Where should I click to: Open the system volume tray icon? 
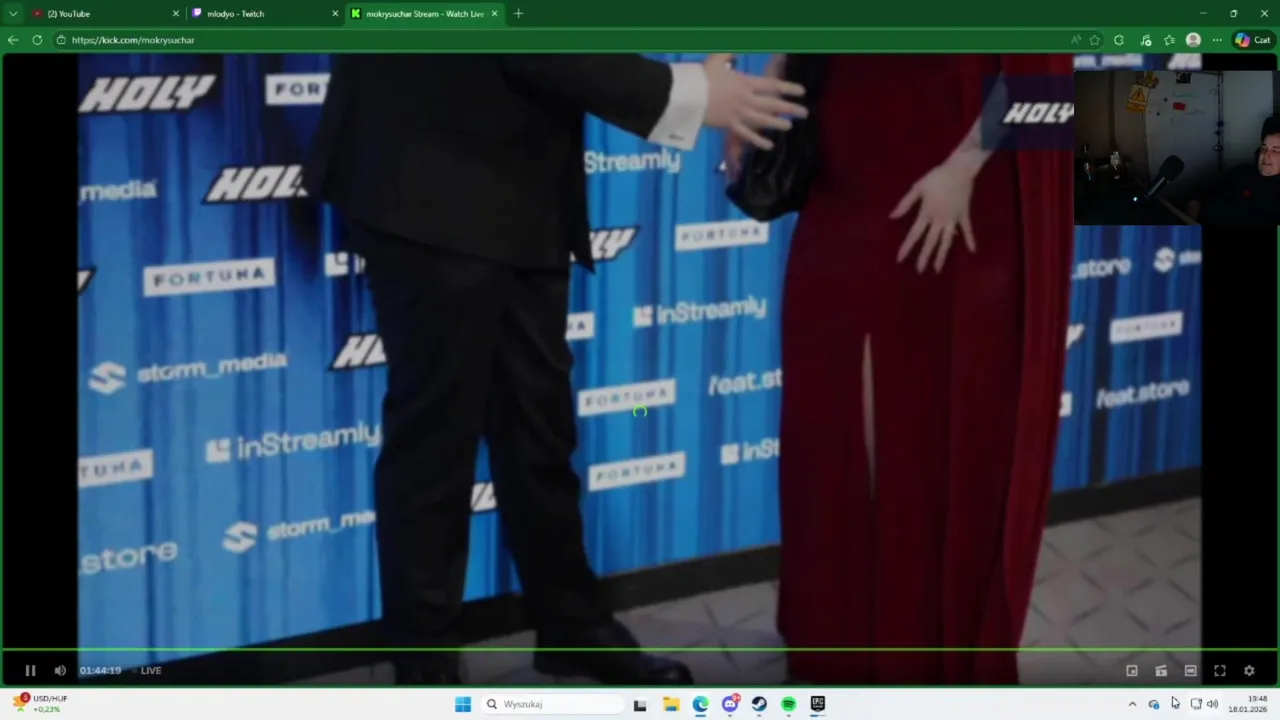coord(1212,704)
